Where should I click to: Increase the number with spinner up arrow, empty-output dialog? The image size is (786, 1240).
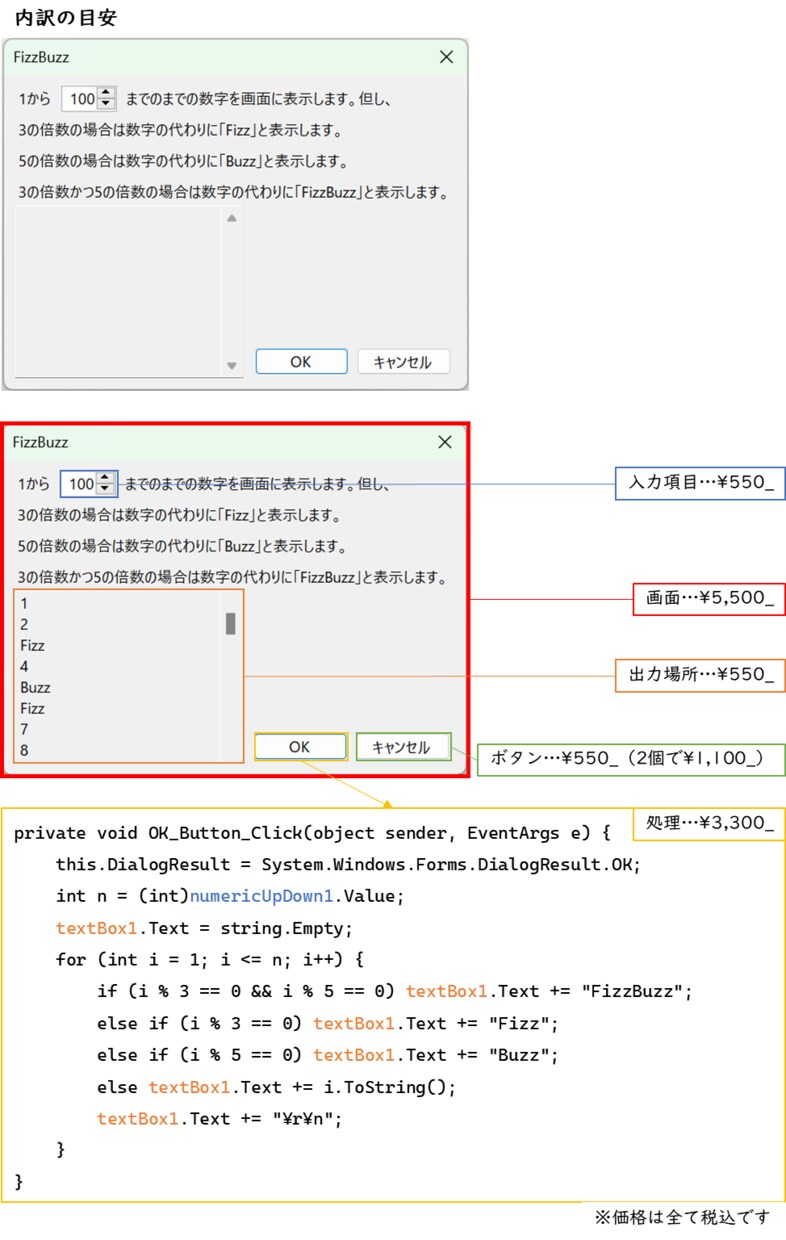106,93
